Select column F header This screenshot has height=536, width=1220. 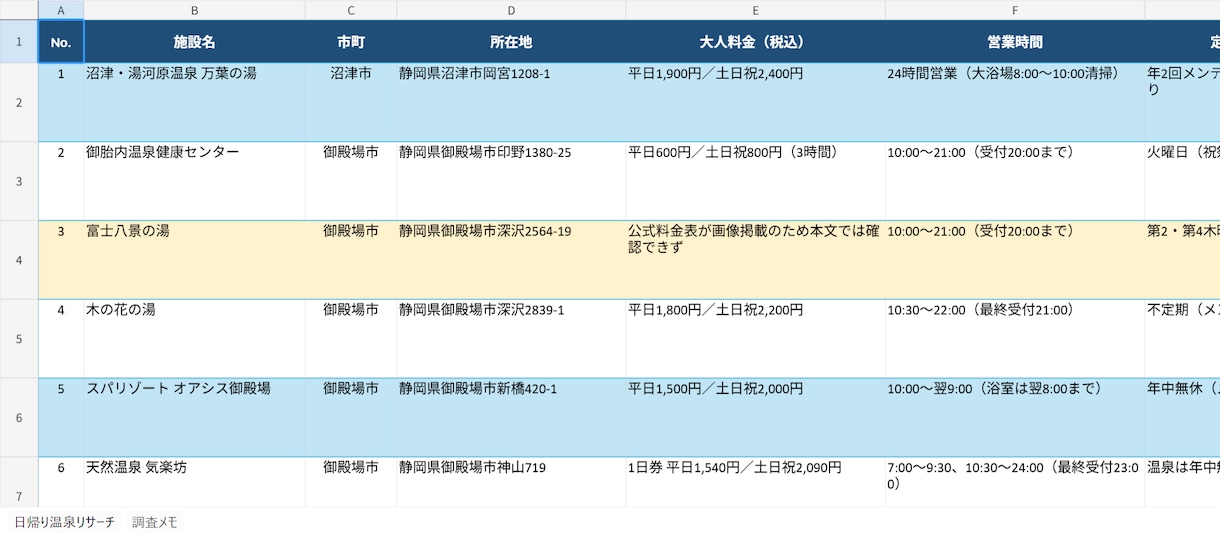click(x=1015, y=10)
